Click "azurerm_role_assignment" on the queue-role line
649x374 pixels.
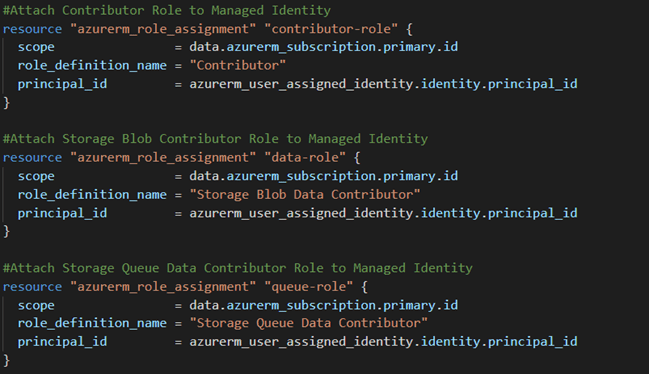[163, 287]
